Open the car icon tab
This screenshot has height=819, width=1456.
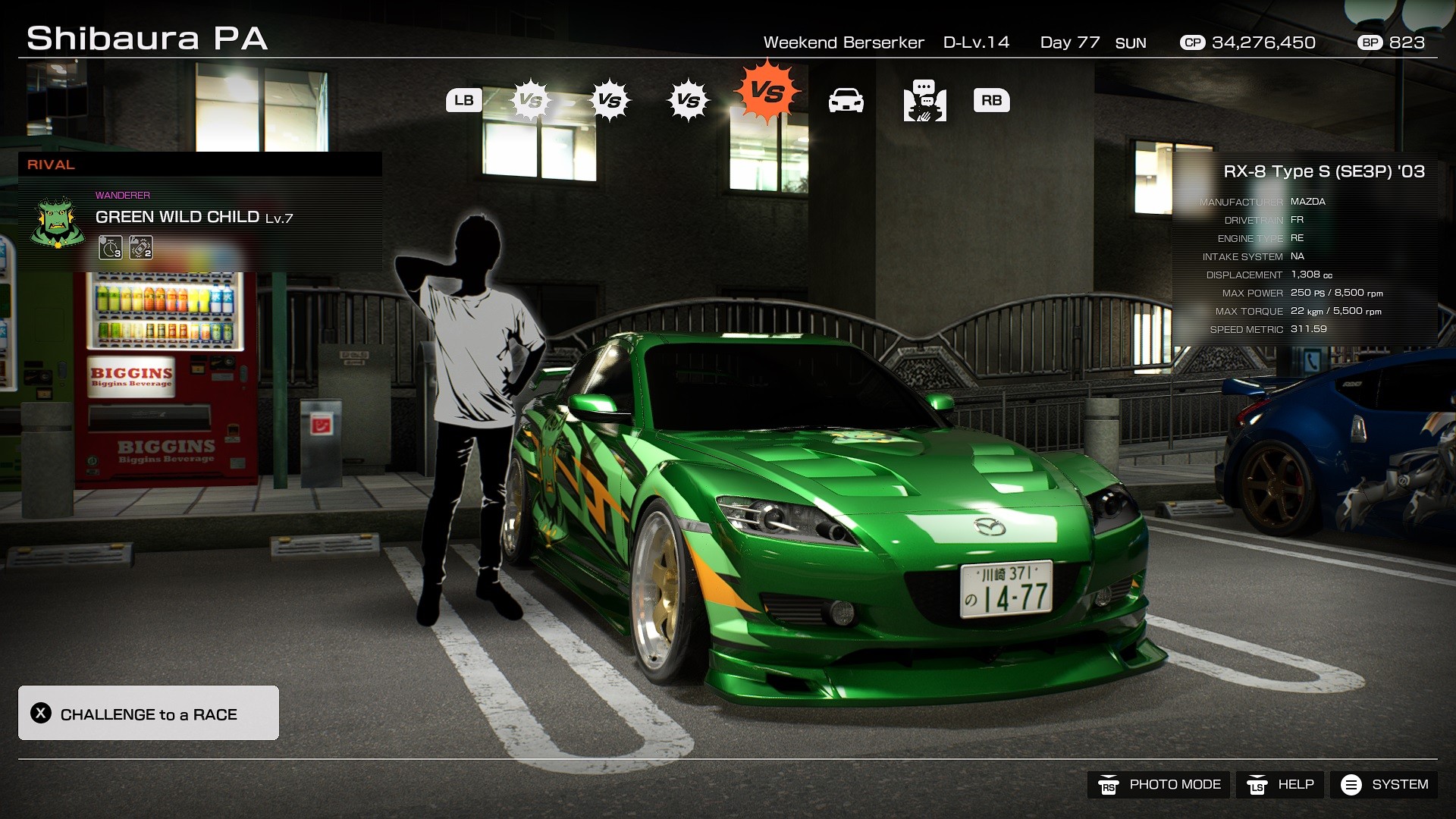[846, 100]
